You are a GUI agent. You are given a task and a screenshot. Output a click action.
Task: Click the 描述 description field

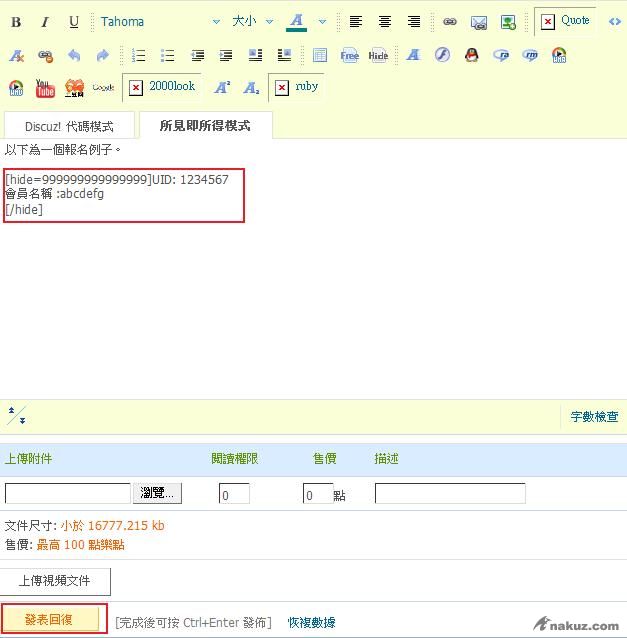(450, 494)
